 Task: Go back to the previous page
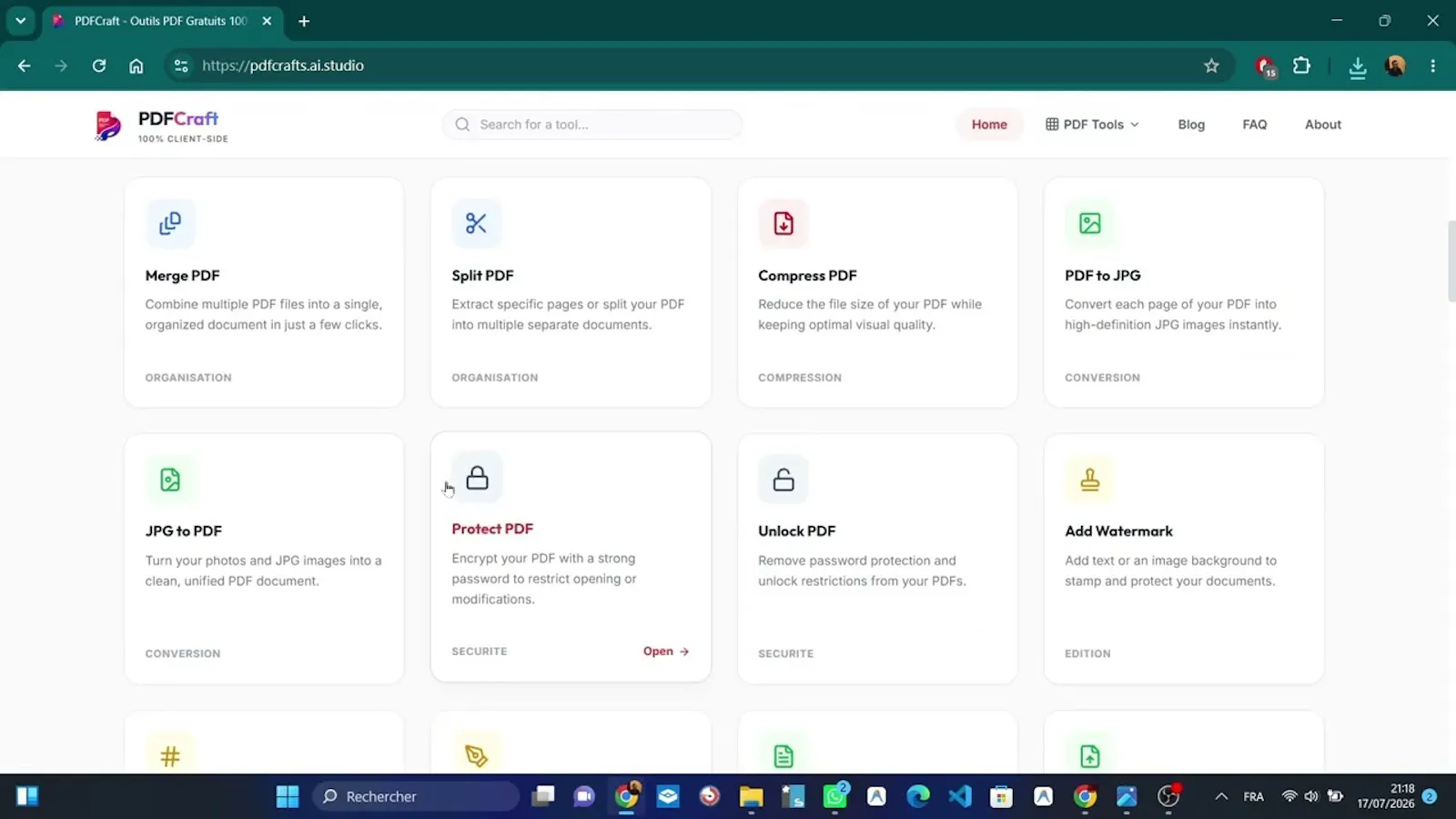click(x=25, y=66)
